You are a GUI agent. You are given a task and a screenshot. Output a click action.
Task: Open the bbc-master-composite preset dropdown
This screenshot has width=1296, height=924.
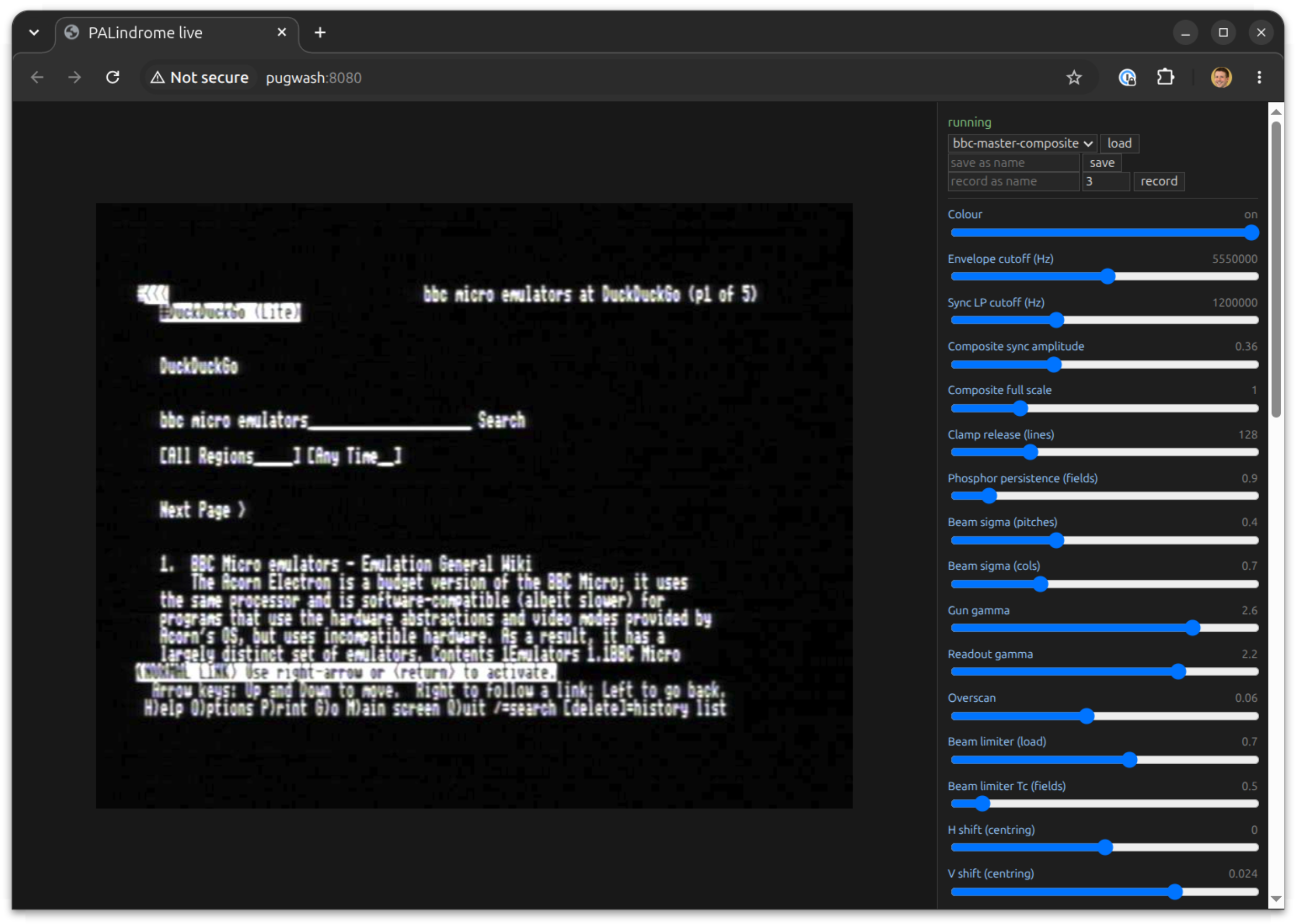pos(1022,143)
